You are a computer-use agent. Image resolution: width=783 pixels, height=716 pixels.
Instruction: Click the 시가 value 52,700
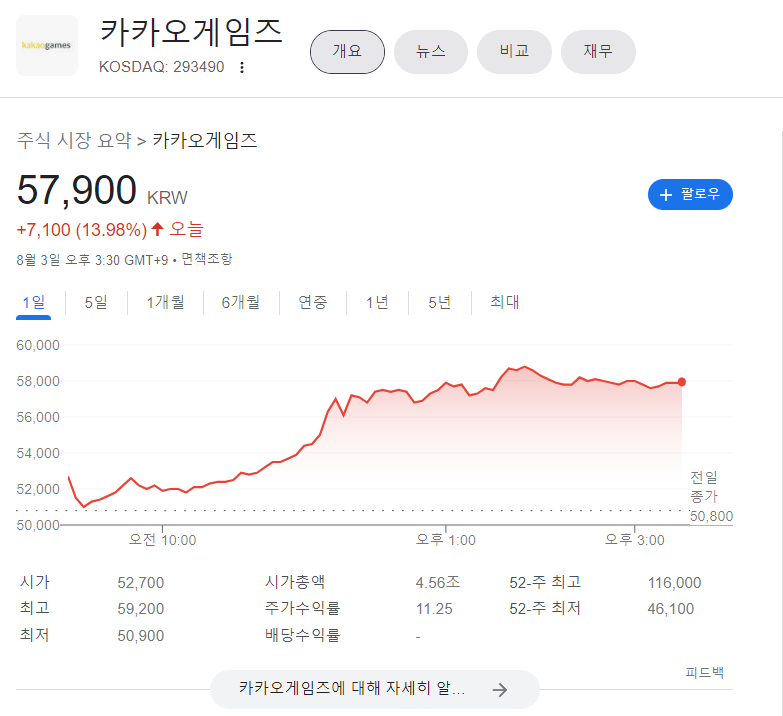coord(141,583)
